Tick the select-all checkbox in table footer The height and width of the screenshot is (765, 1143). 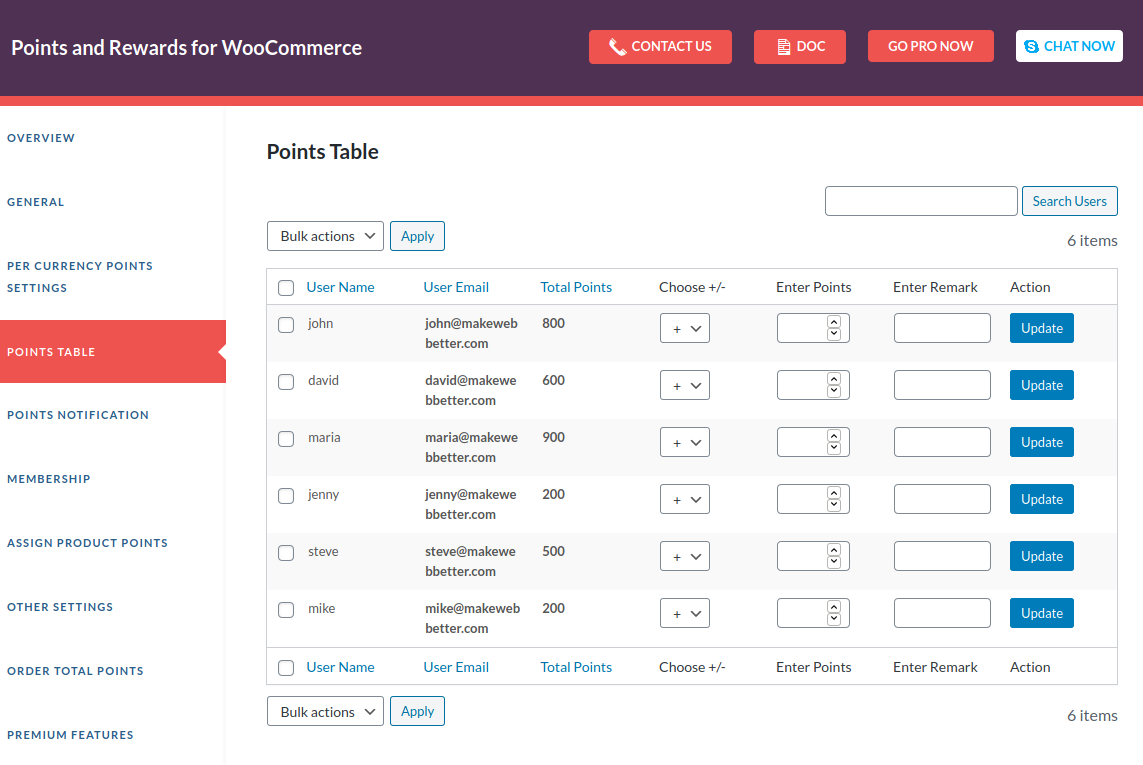(x=286, y=668)
